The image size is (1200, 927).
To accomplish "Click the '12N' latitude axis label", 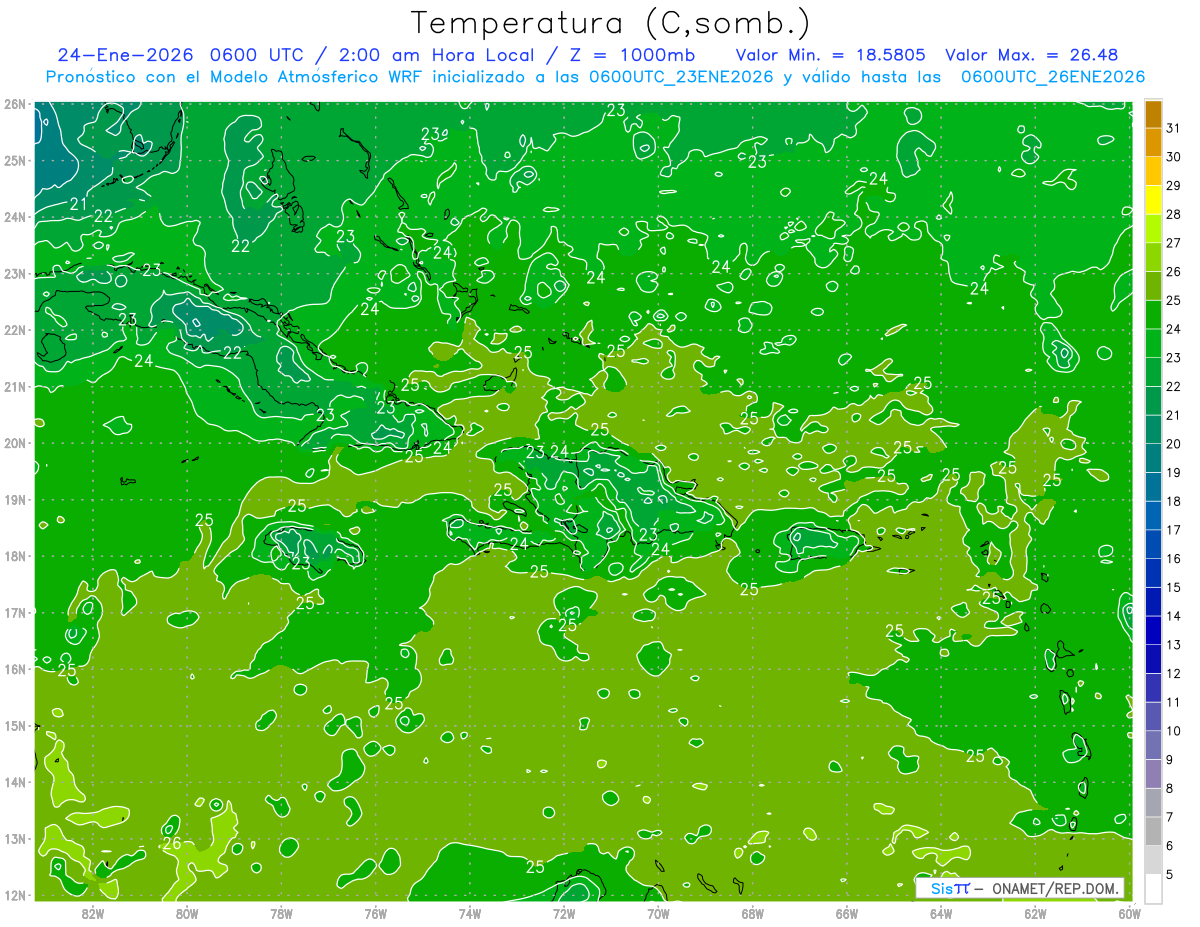I will tap(15, 895).
